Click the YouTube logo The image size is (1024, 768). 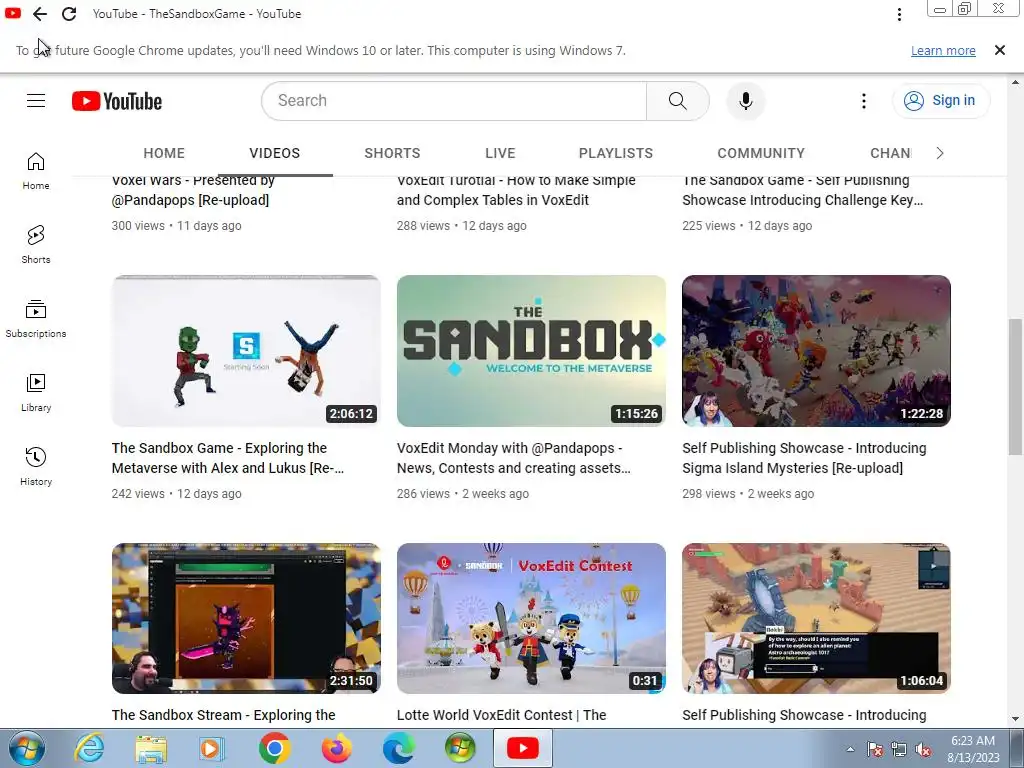117,101
